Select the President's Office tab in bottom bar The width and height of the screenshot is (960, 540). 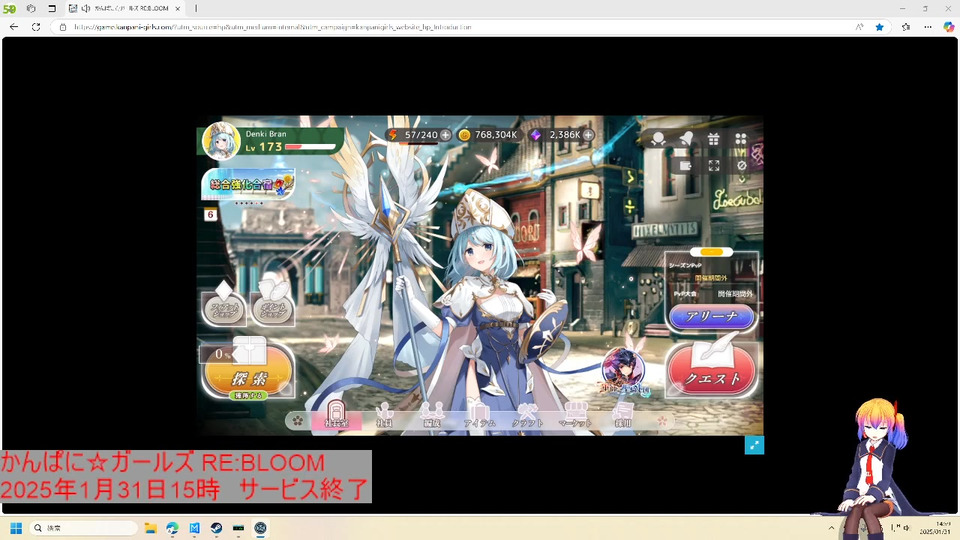pos(336,415)
